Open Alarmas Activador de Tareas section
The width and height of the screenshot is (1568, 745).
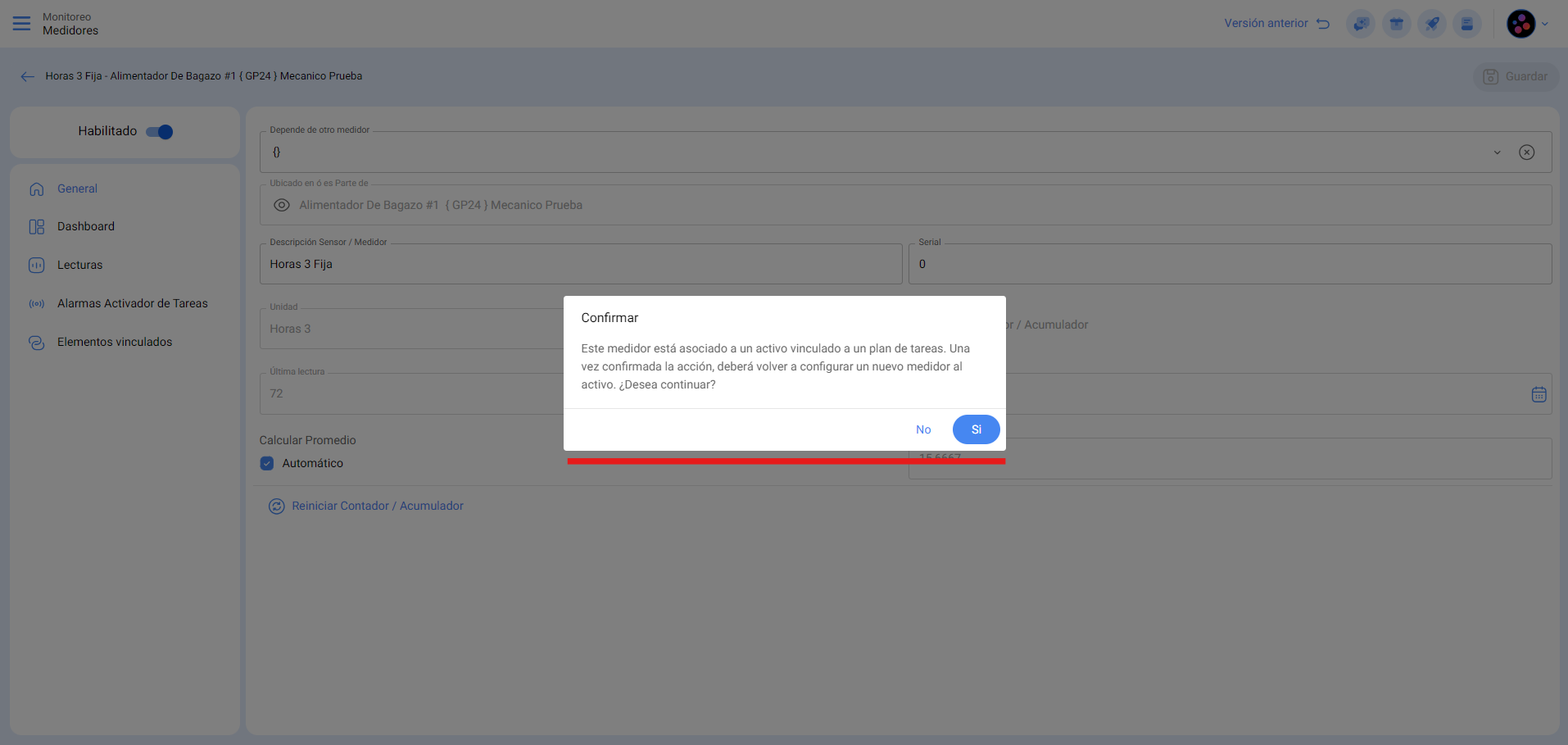(x=132, y=303)
